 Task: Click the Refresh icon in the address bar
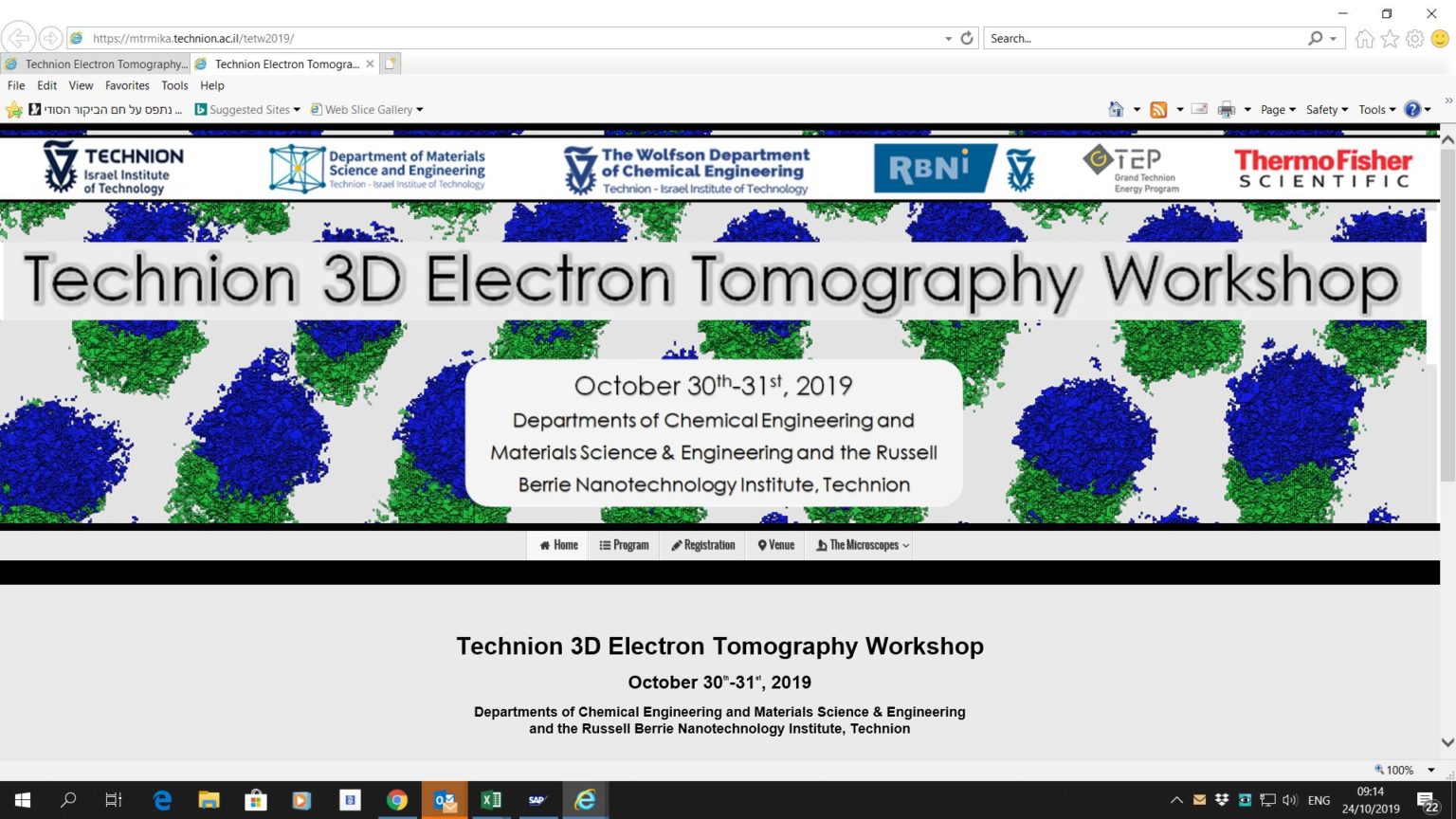tap(966, 38)
